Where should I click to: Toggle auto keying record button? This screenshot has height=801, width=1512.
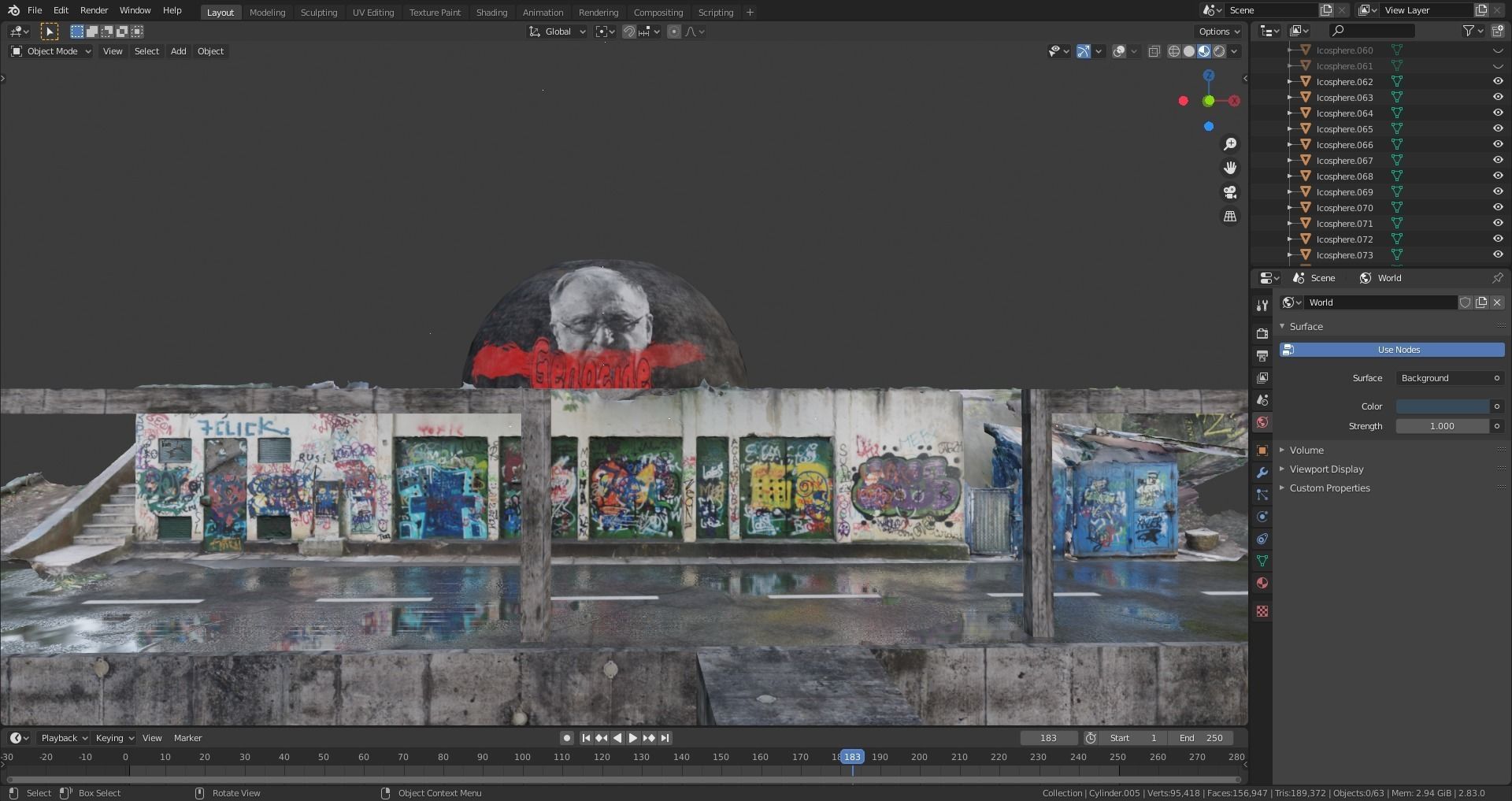click(566, 738)
